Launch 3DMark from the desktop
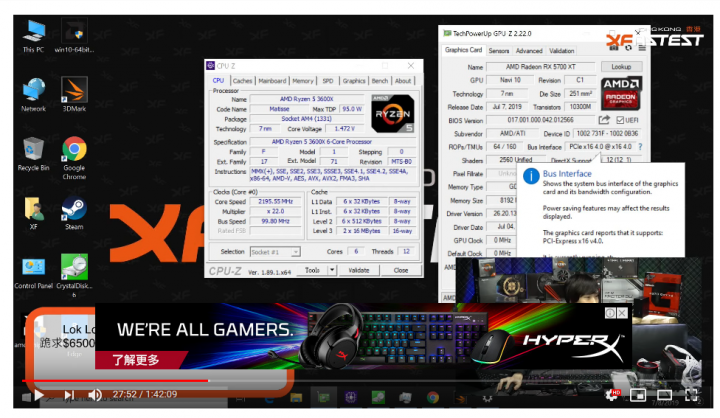 click(74, 95)
